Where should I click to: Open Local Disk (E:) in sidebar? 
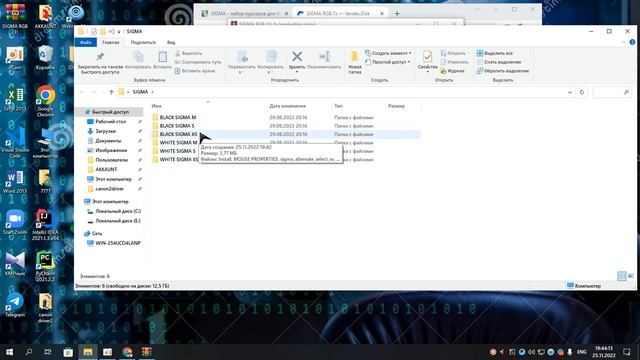[x=118, y=221]
